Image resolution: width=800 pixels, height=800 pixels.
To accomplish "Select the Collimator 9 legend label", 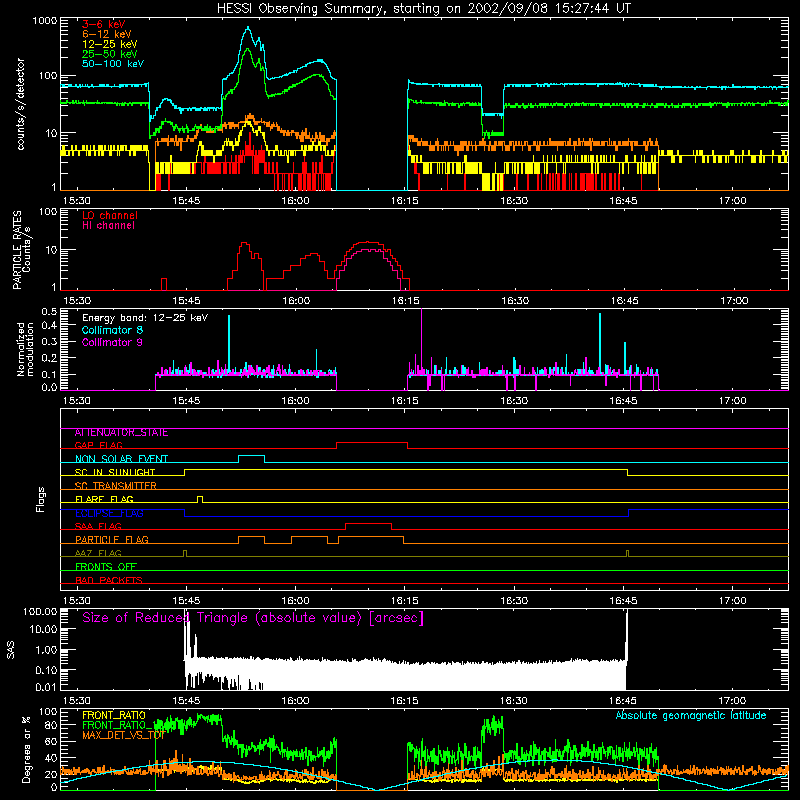I will (112, 342).
